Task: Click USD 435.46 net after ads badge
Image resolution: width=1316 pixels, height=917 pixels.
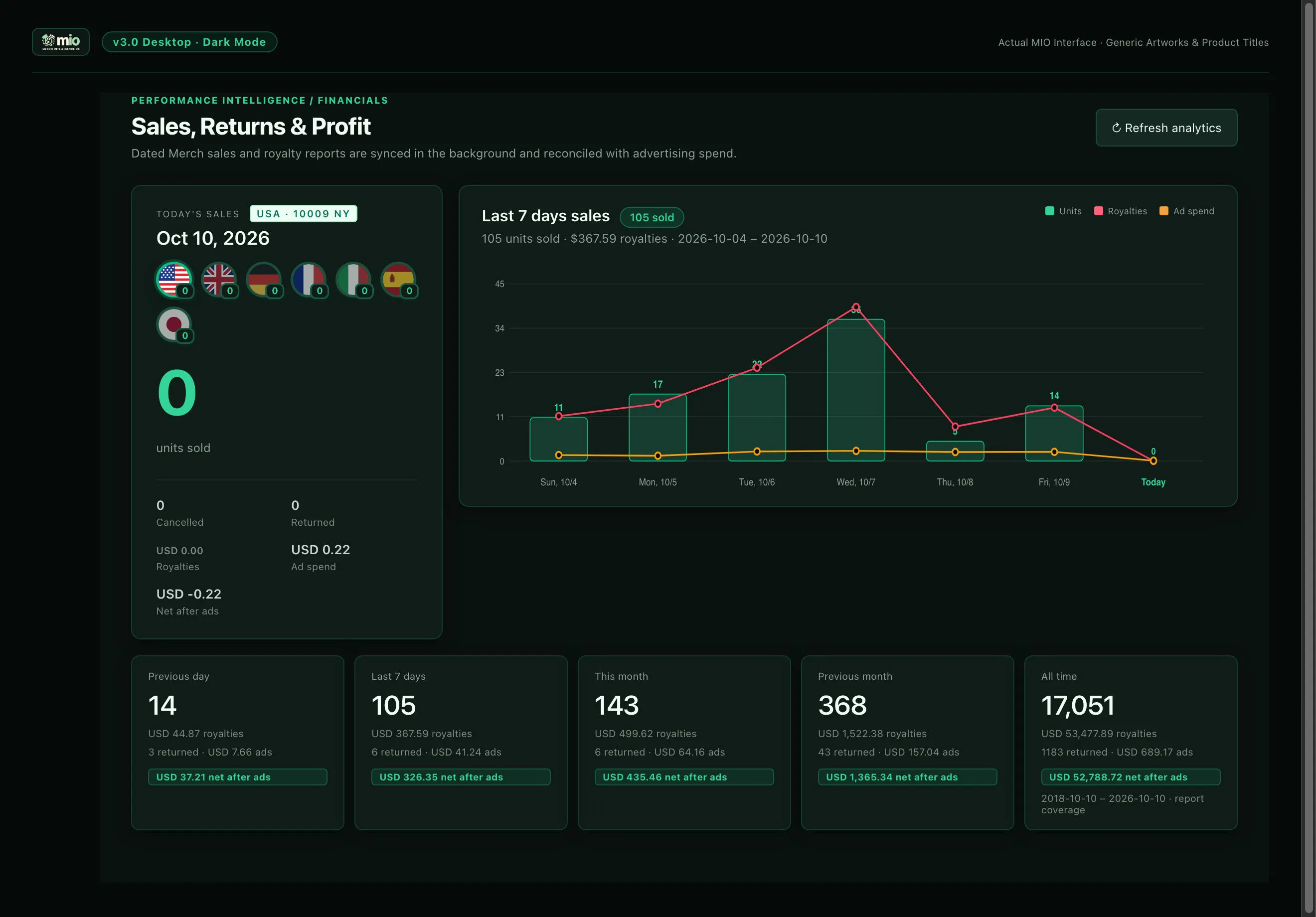Action: click(684, 777)
